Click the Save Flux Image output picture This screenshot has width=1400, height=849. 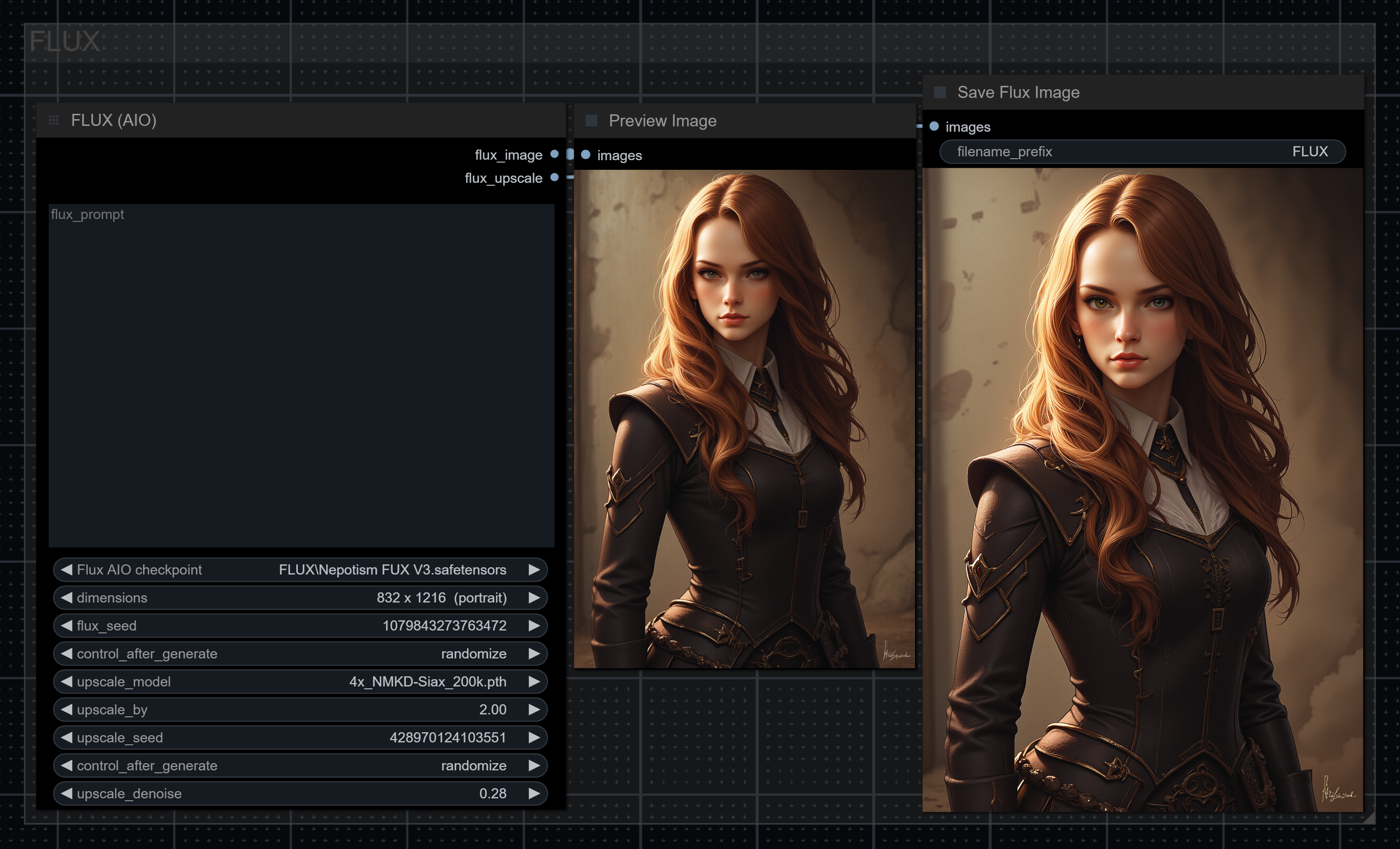[x=1142, y=489]
